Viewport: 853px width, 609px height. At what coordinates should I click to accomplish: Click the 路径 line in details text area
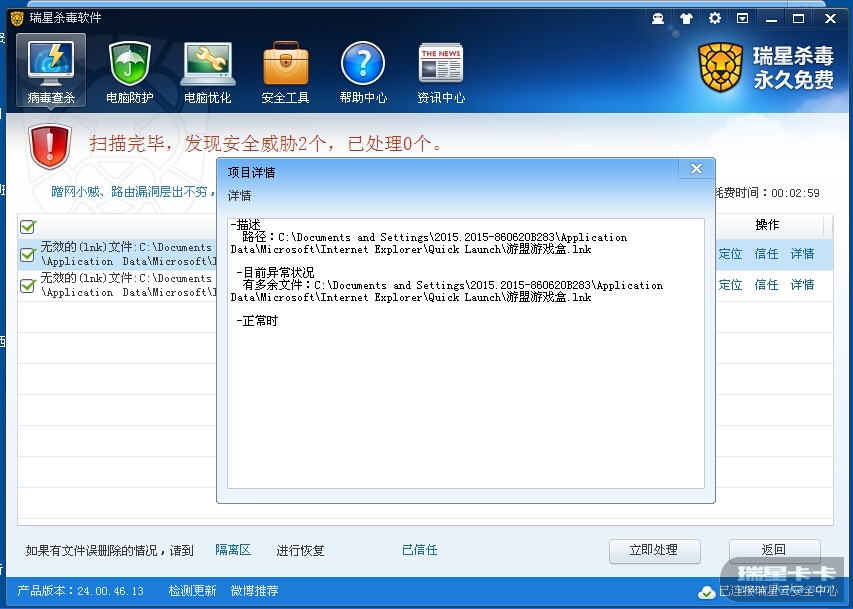[x=429, y=243]
